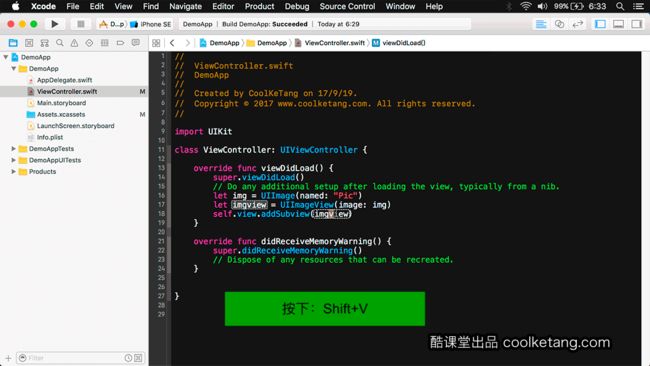
Task: Open the Xcode menu
Action: [43, 6]
